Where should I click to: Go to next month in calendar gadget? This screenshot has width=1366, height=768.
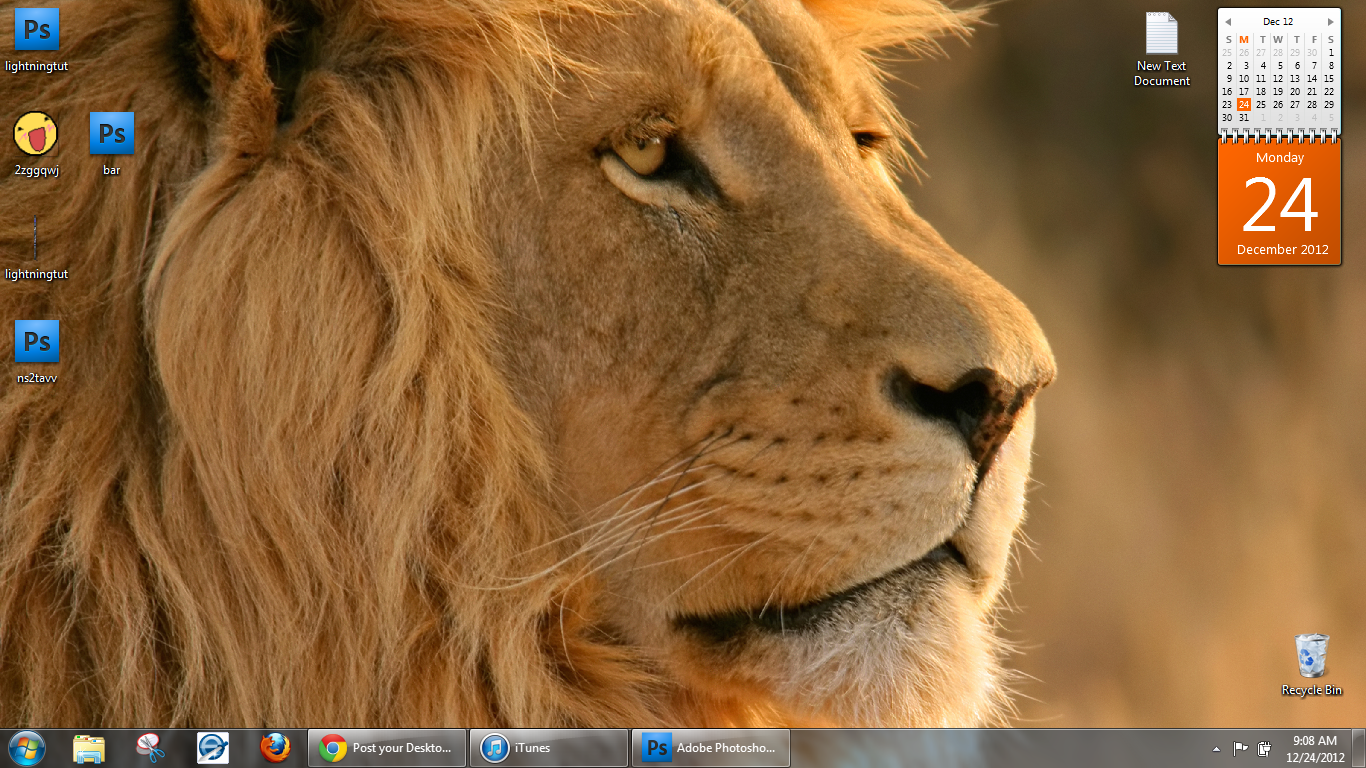(1331, 22)
